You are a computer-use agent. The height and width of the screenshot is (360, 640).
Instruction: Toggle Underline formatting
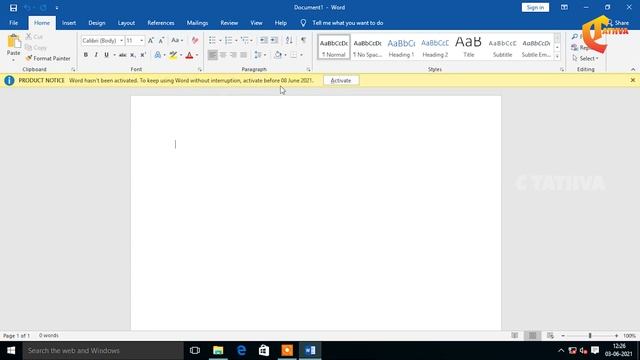tap(106, 55)
